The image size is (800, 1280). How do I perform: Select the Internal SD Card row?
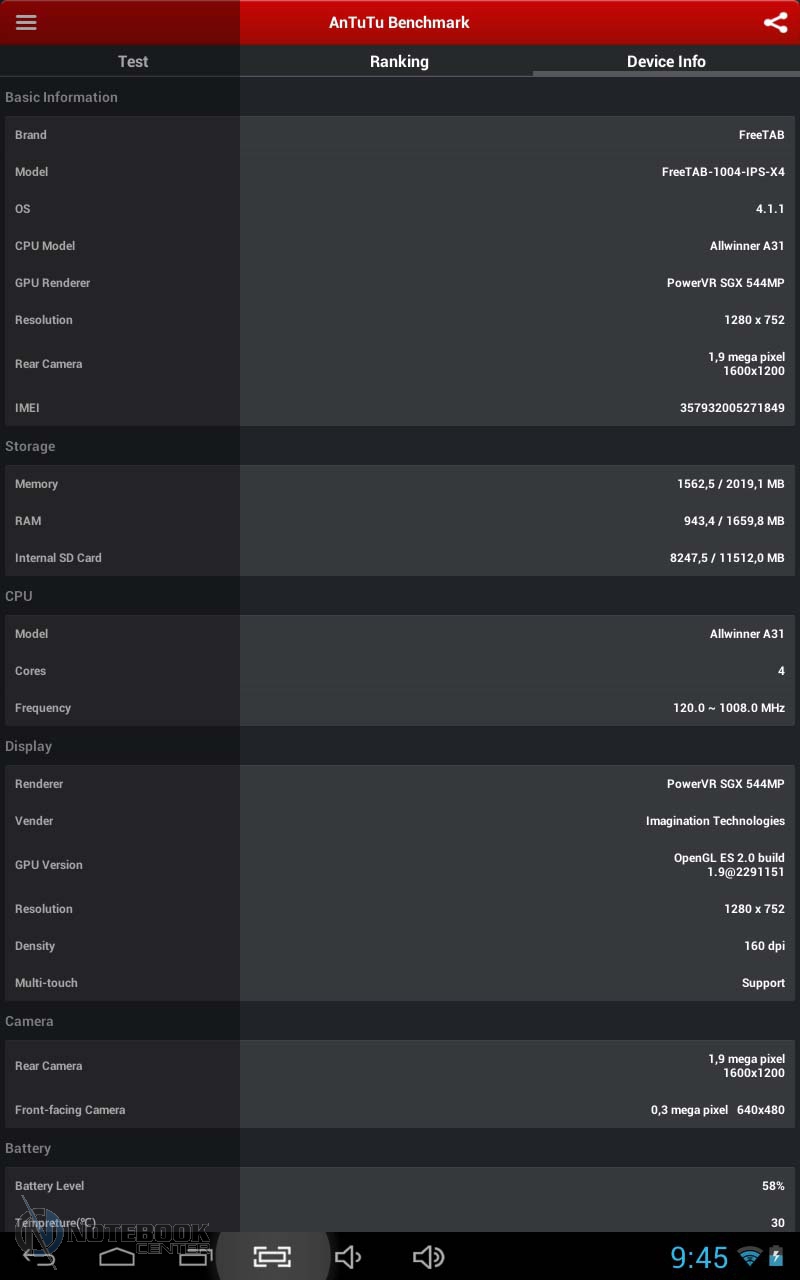[x=400, y=558]
